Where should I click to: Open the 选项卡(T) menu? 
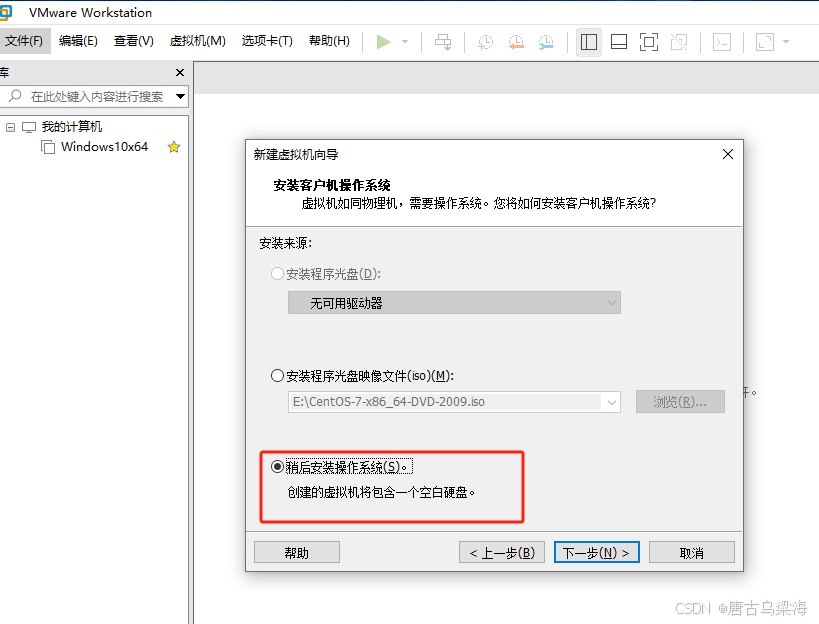[x=267, y=41]
